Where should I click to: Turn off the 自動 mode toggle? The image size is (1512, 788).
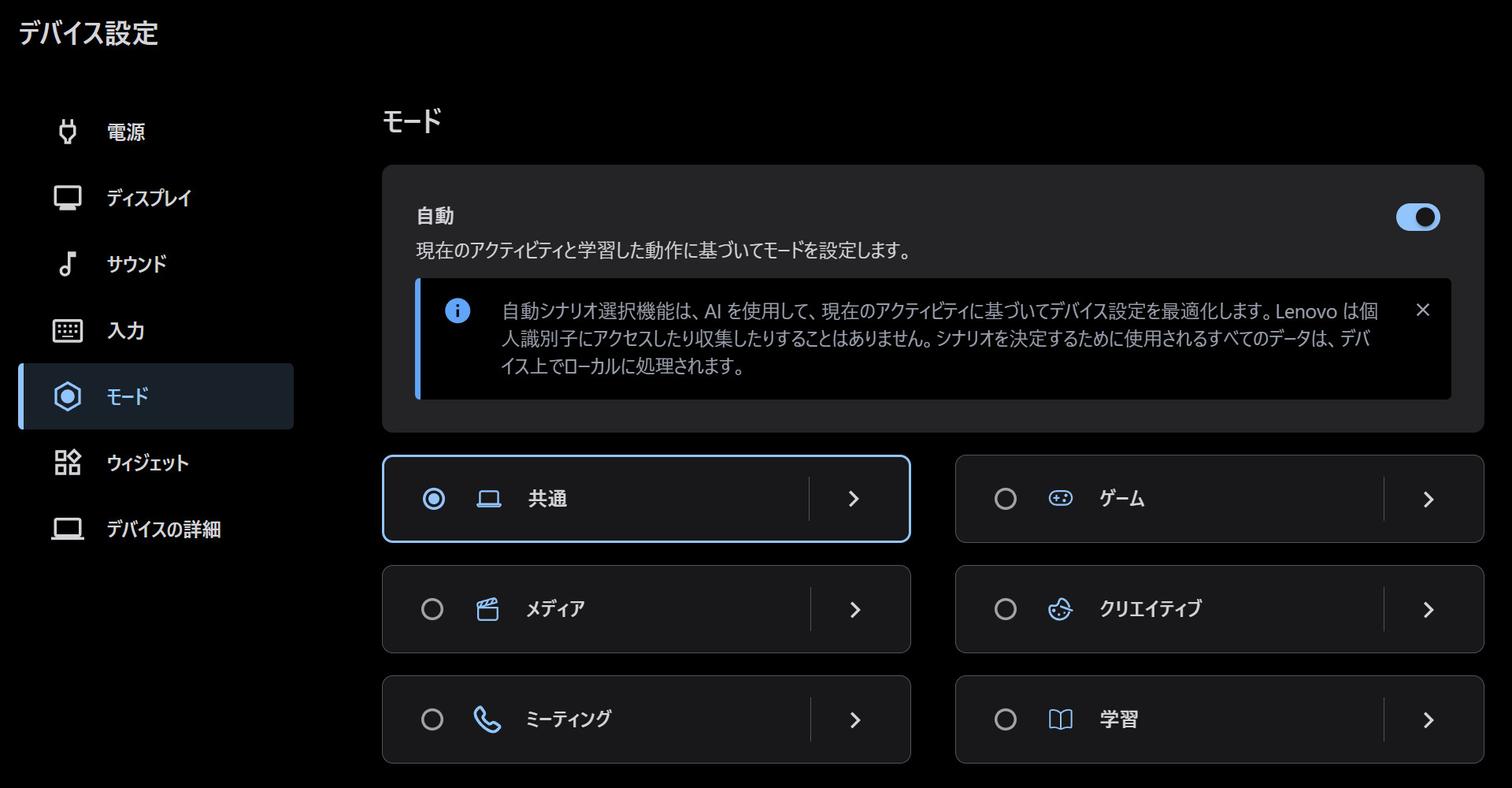(1417, 217)
